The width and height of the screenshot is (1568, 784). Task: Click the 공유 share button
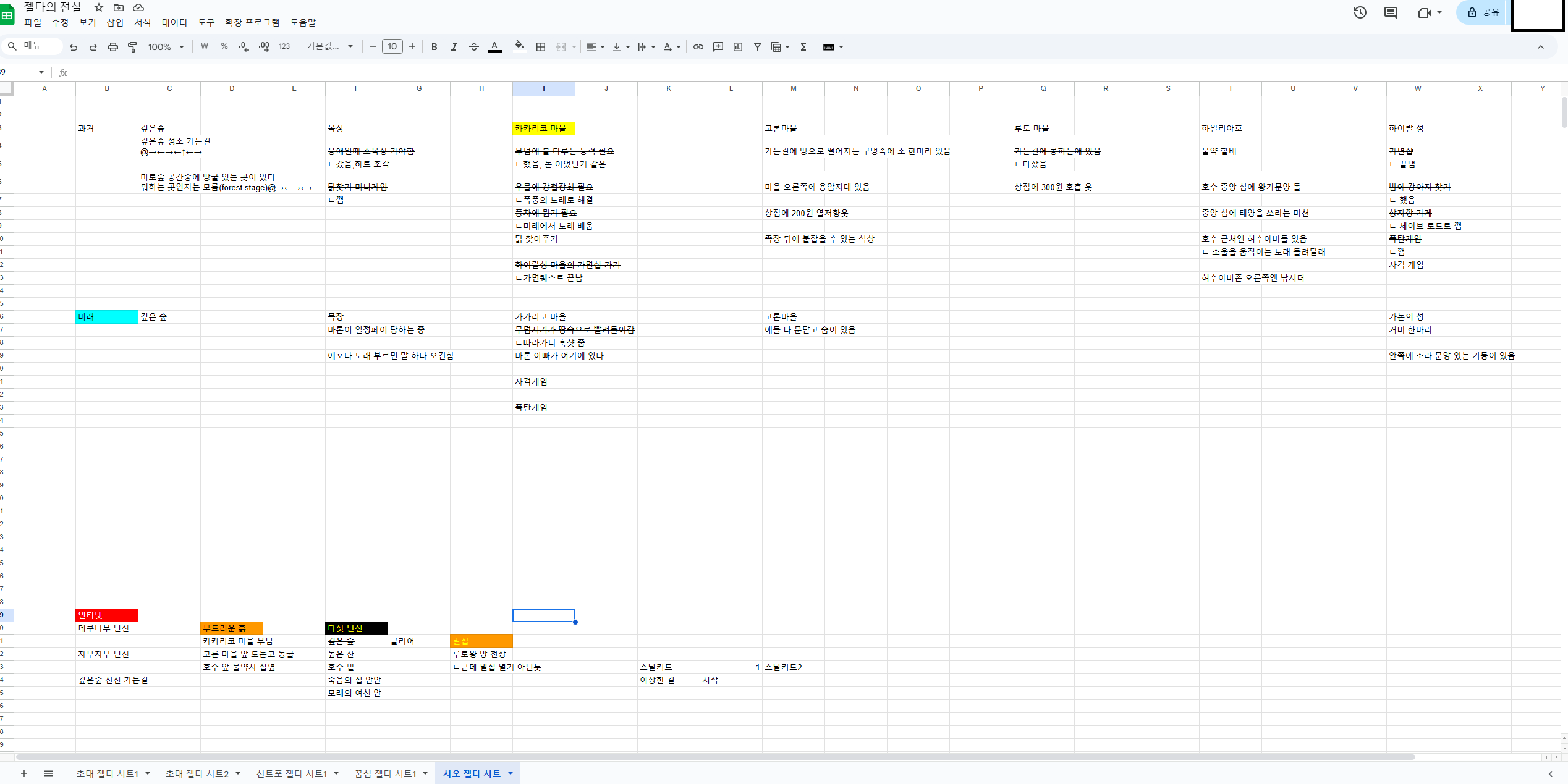click(x=1483, y=12)
